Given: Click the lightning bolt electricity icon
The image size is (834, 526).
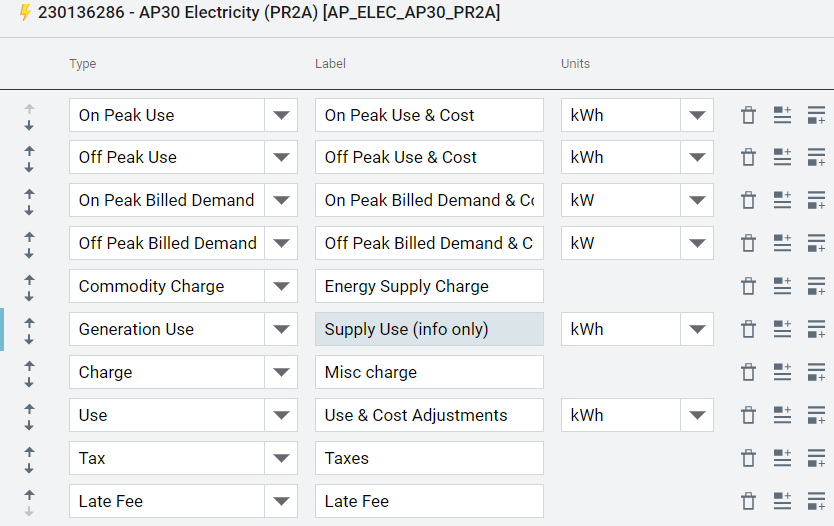Looking at the screenshot, I should [x=24, y=12].
